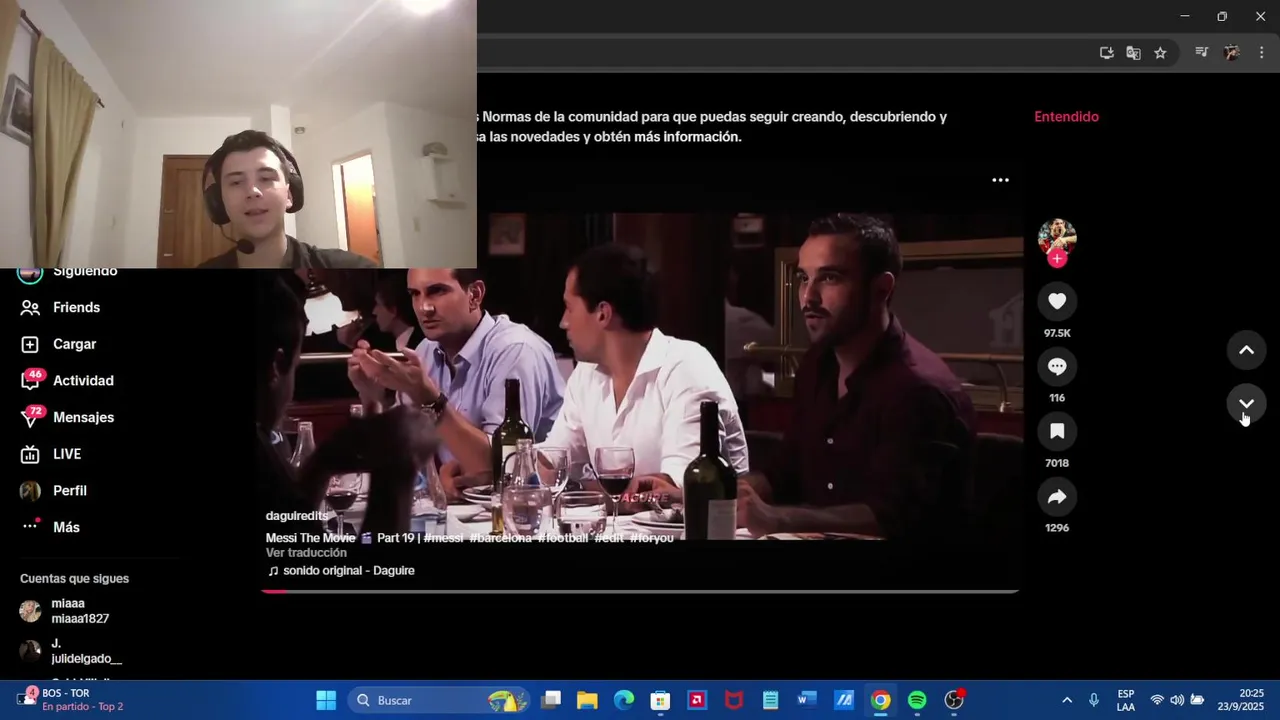Click Chrome's translate page icon
This screenshot has width=1280, height=720.
click(1133, 53)
